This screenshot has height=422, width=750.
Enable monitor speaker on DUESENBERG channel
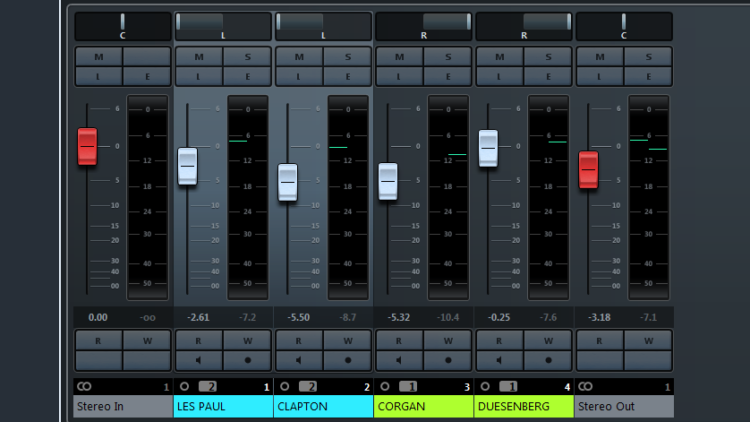(499, 360)
